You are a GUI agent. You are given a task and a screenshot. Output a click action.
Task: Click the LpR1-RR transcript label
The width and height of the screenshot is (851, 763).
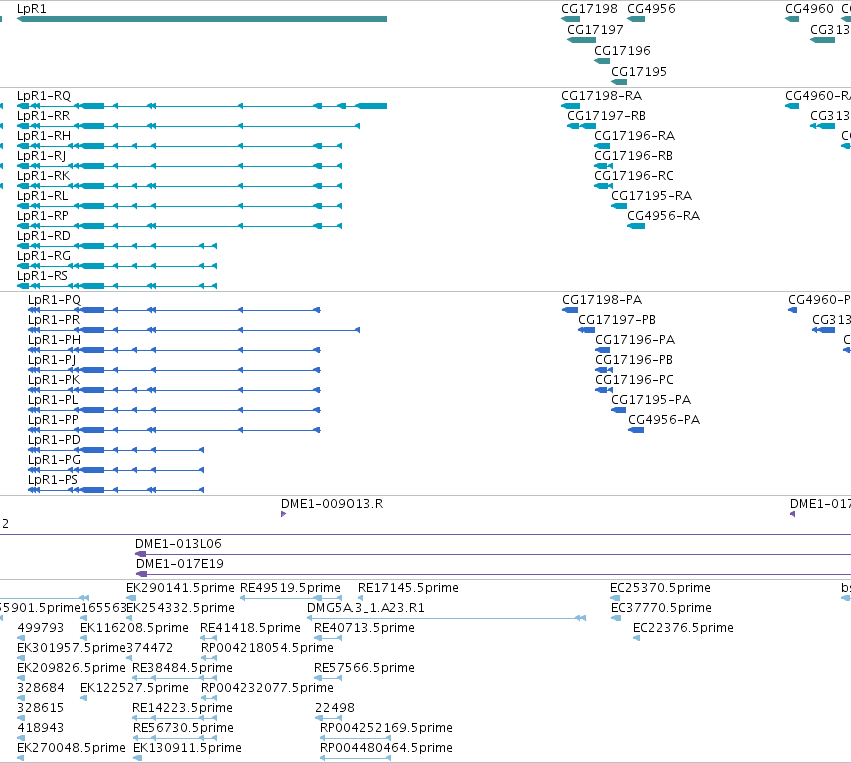(x=43, y=116)
